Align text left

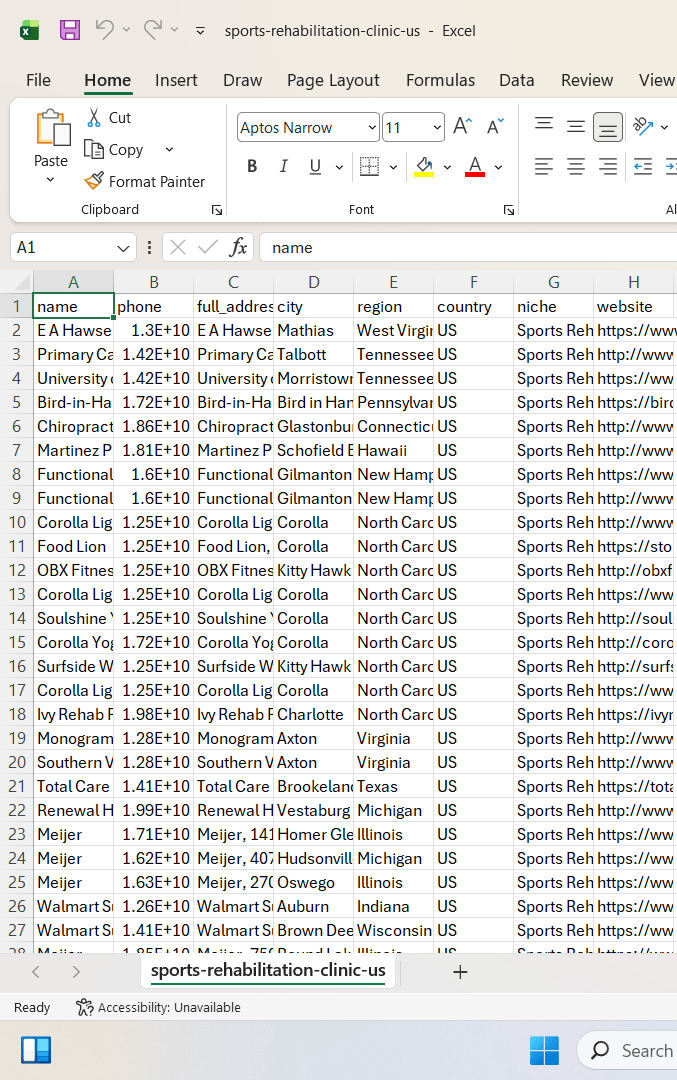pos(544,166)
